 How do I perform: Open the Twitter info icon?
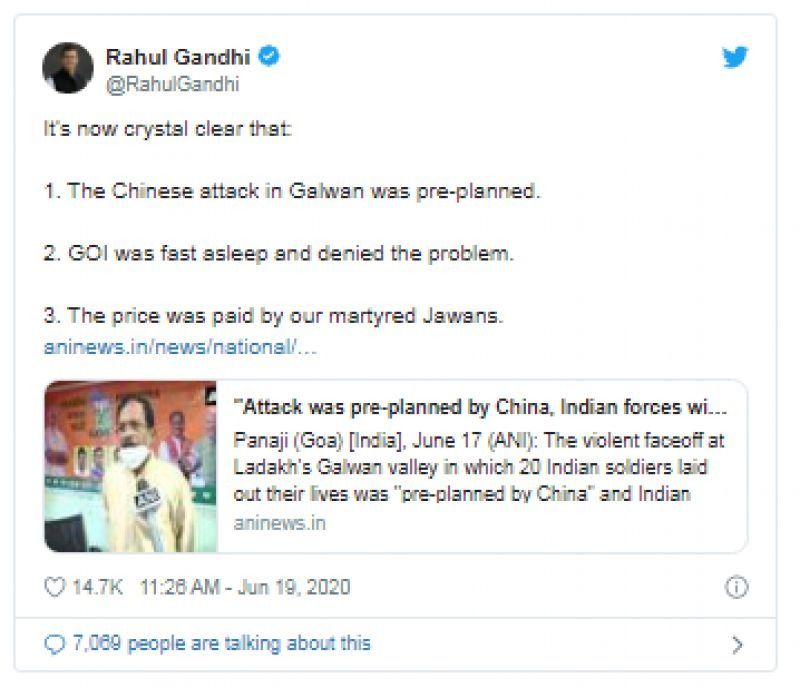(x=736, y=587)
